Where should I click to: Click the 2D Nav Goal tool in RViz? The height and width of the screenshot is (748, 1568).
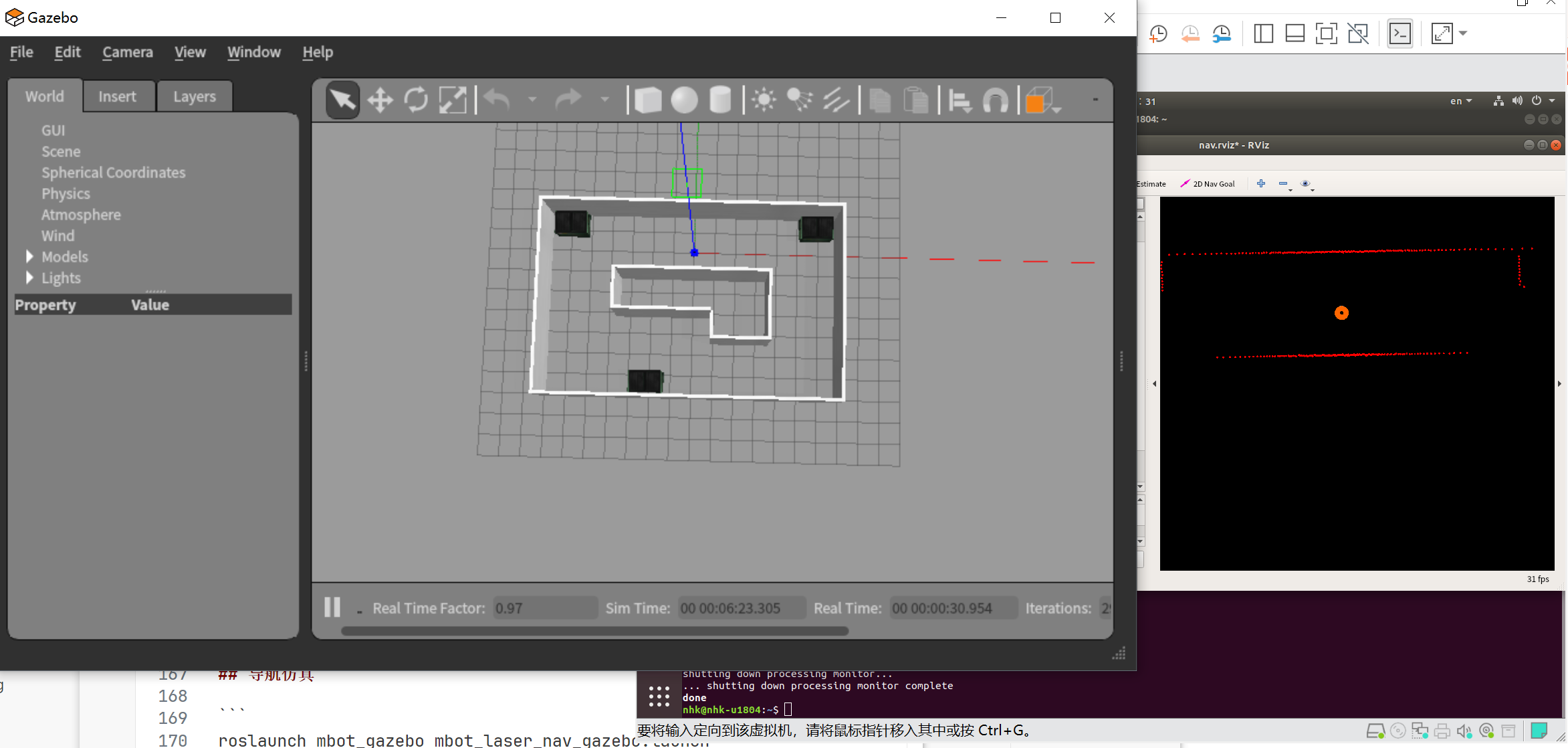pos(1208,184)
